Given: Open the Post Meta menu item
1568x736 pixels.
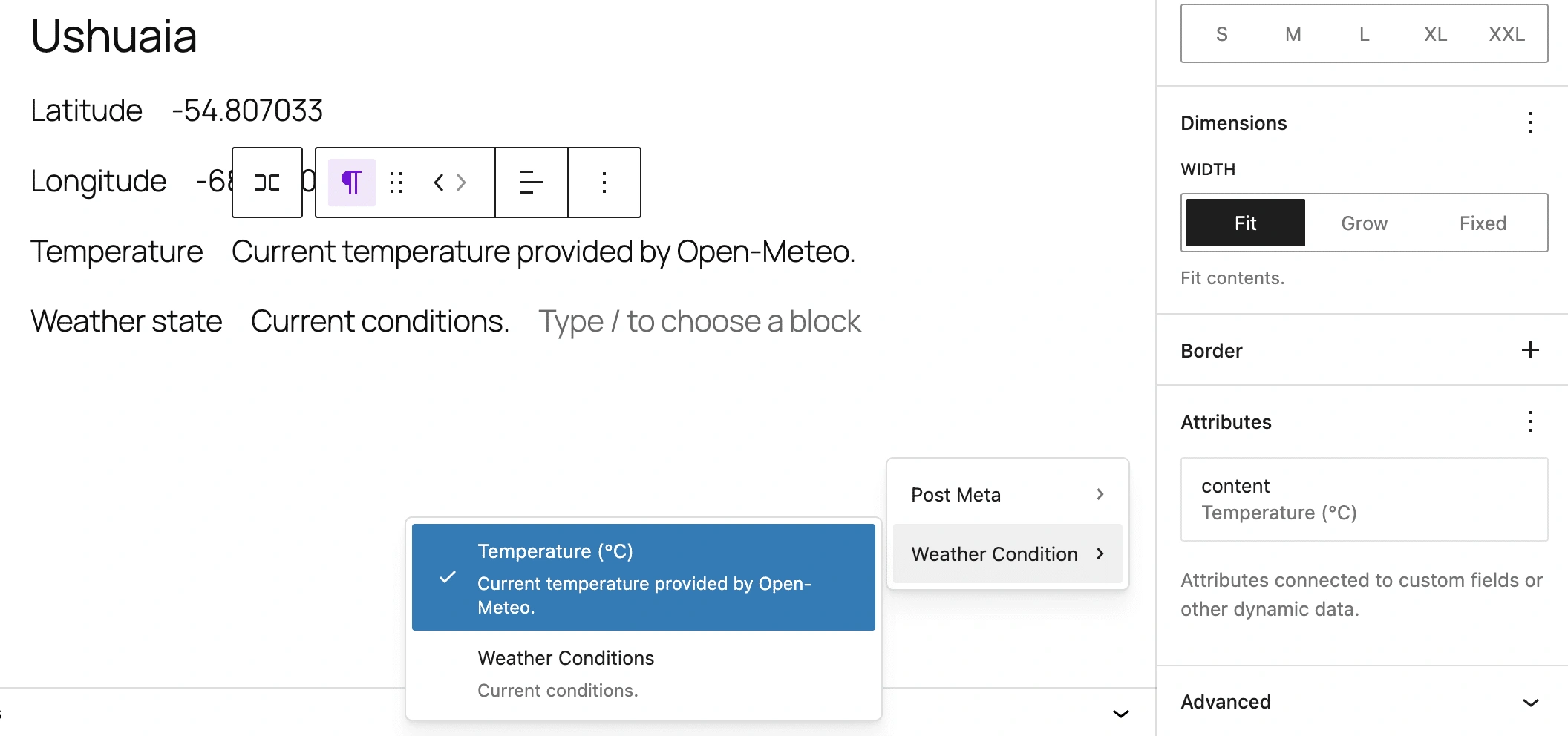Looking at the screenshot, I should (x=1006, y=494).
